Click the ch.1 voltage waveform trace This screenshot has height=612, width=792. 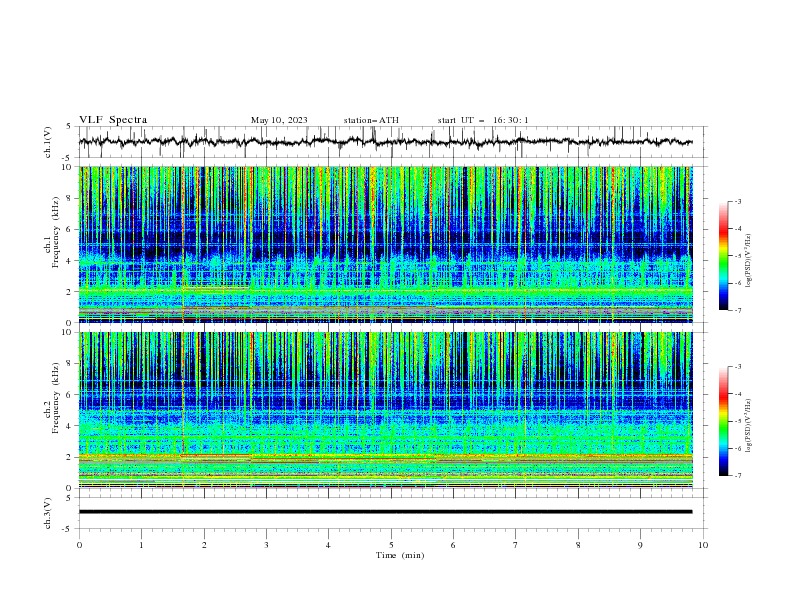pos(385,142)
